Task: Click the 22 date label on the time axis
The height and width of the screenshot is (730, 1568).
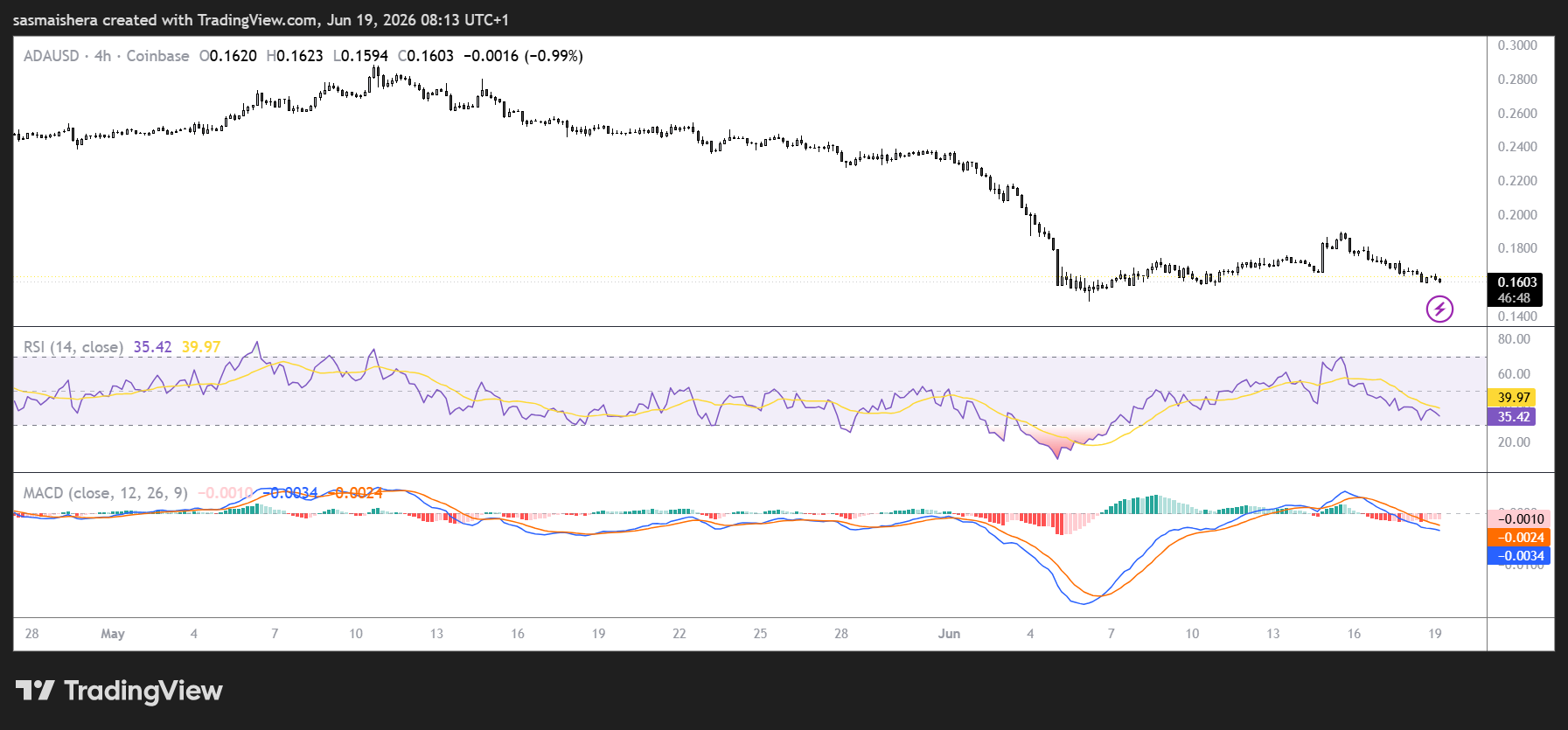Action: [679, 634]
